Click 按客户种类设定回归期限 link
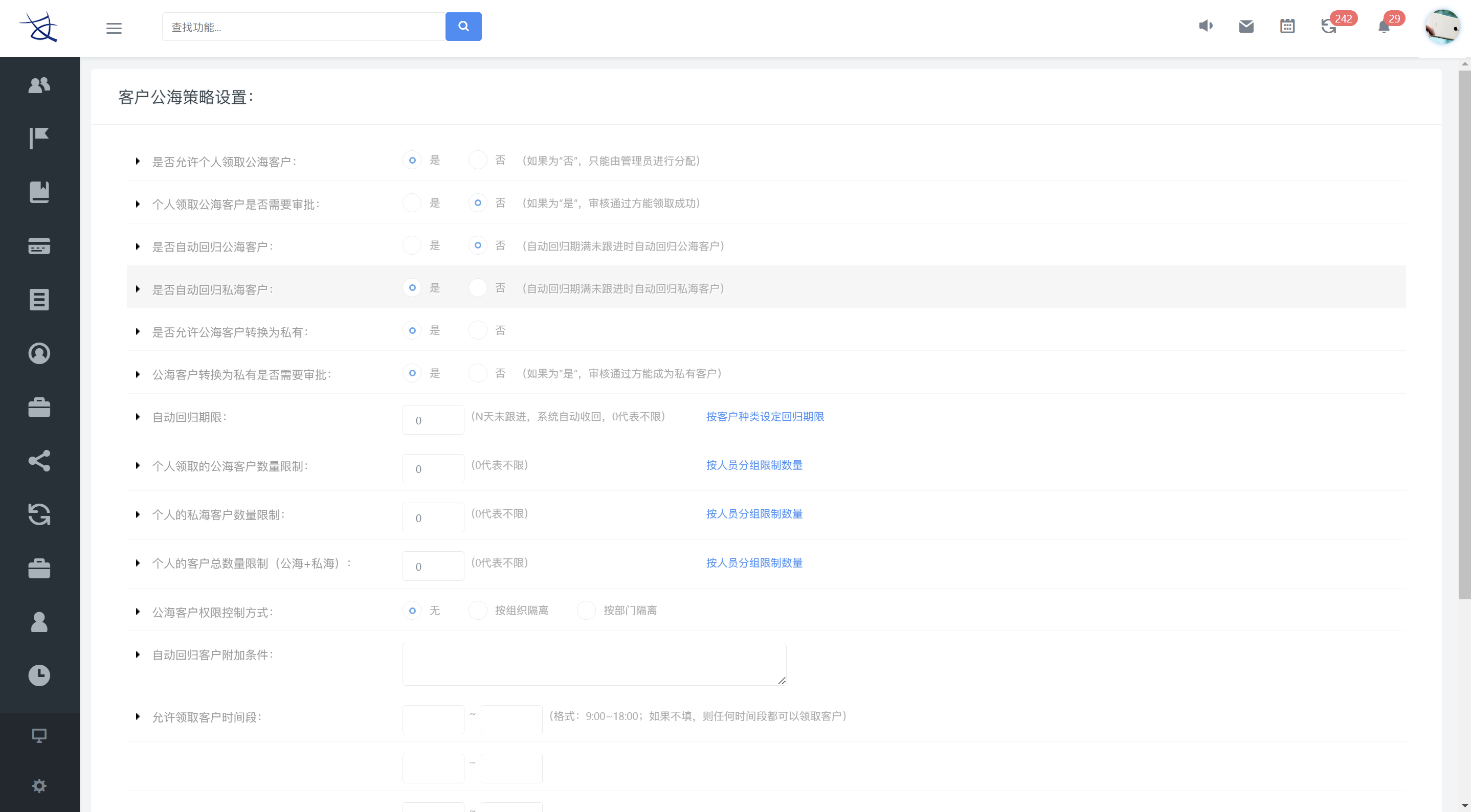 pyautogui.click(x=765, y=417)
